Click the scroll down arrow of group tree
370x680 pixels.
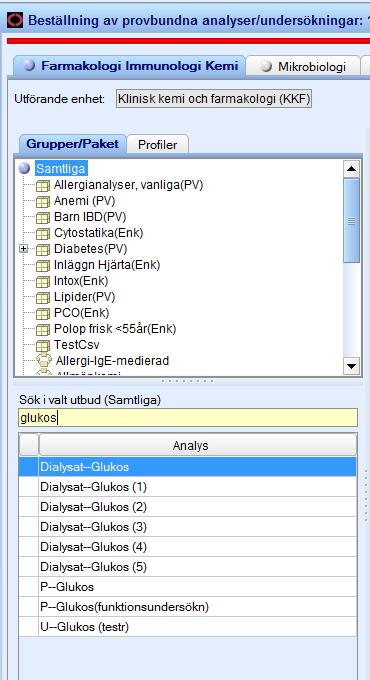pos(351,366)
